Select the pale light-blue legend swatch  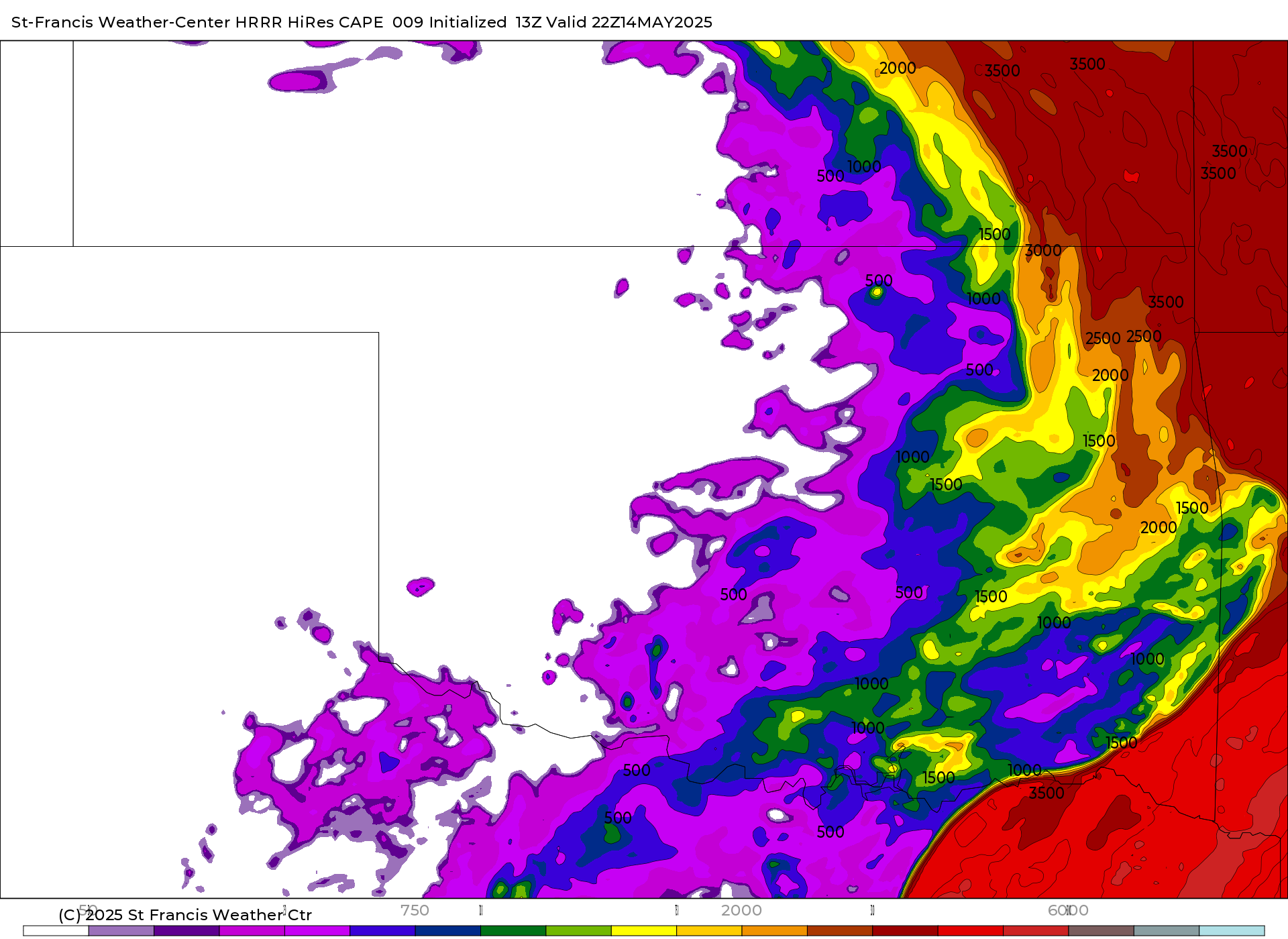1232,931
